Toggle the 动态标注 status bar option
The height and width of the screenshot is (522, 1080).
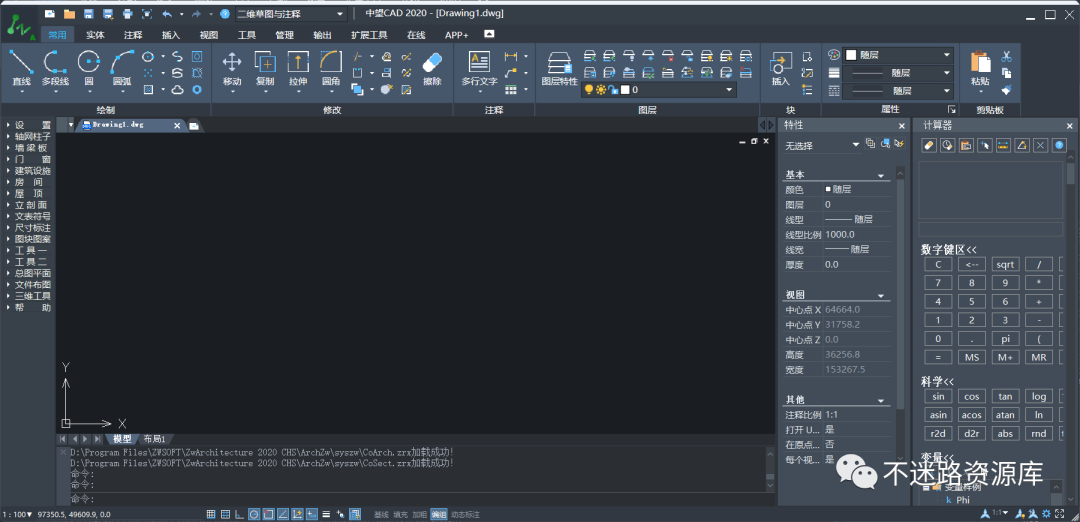[465, 514]
